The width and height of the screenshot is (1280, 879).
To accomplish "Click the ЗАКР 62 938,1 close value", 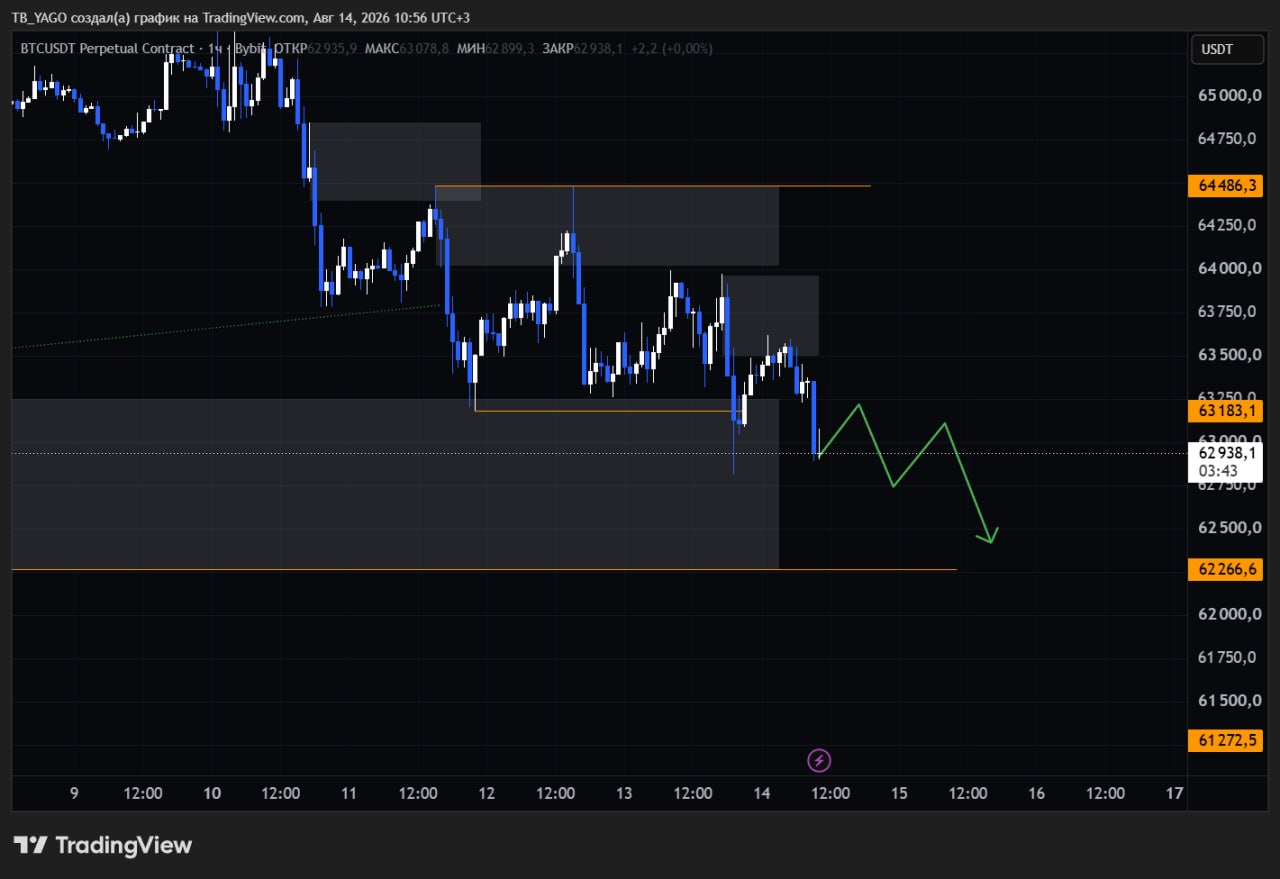I will [x=582, y=49].
